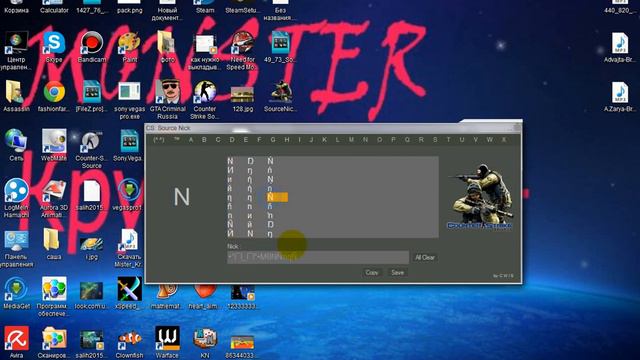Select the letter A tab
The image size is (640, 360).
[x=191, y=140]
